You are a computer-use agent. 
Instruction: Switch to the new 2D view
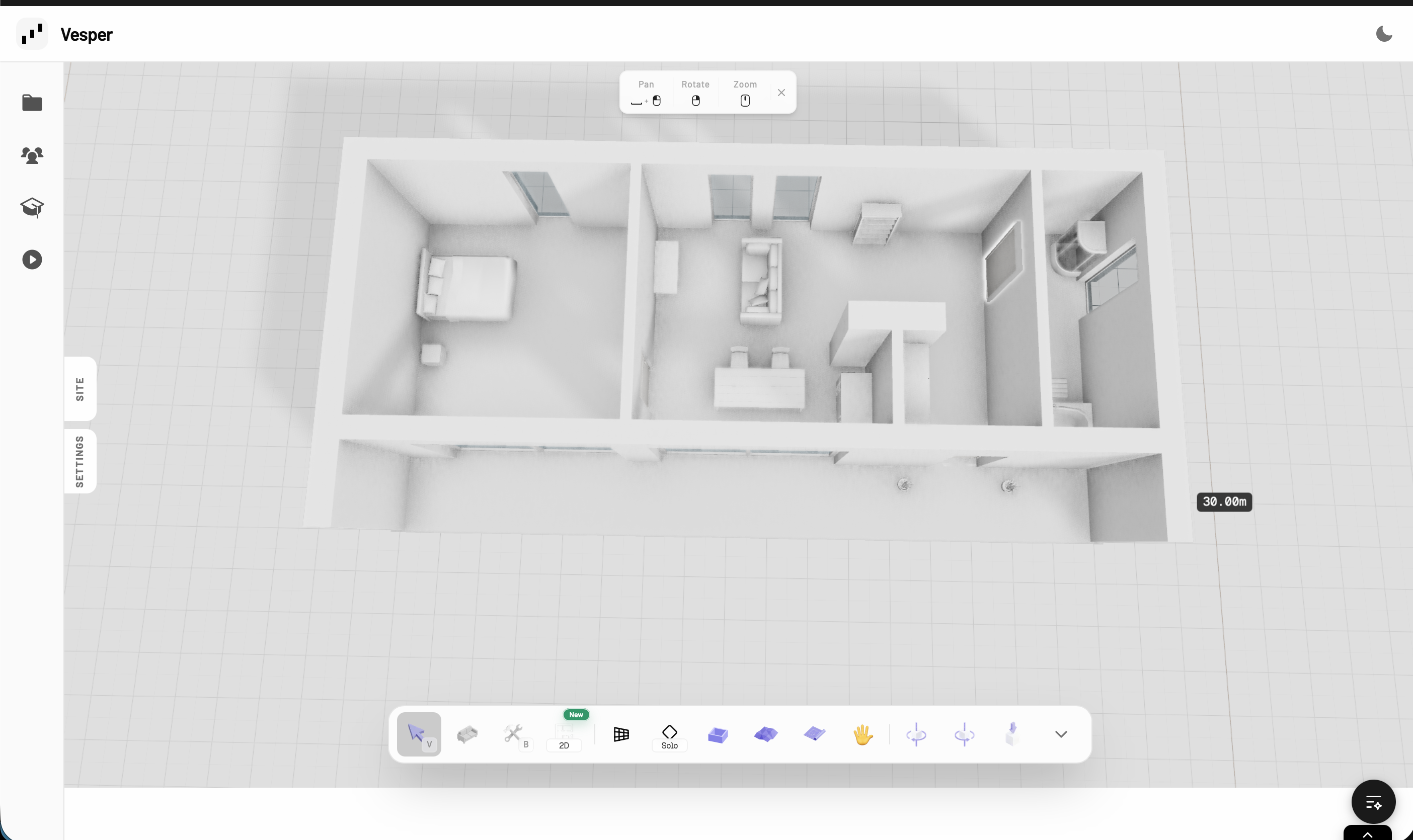(564, 736)
